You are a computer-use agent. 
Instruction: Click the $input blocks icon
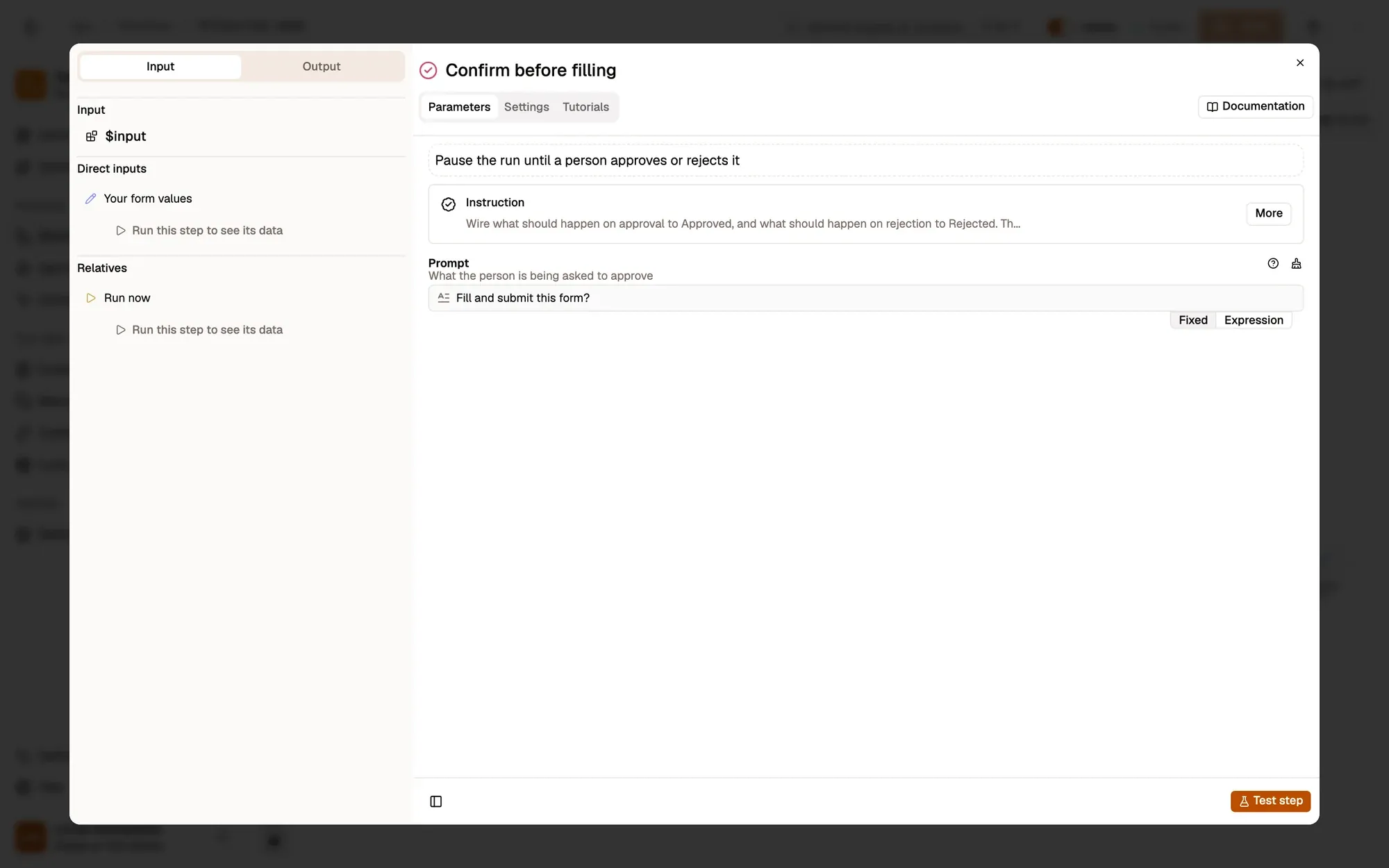(92, 136)
